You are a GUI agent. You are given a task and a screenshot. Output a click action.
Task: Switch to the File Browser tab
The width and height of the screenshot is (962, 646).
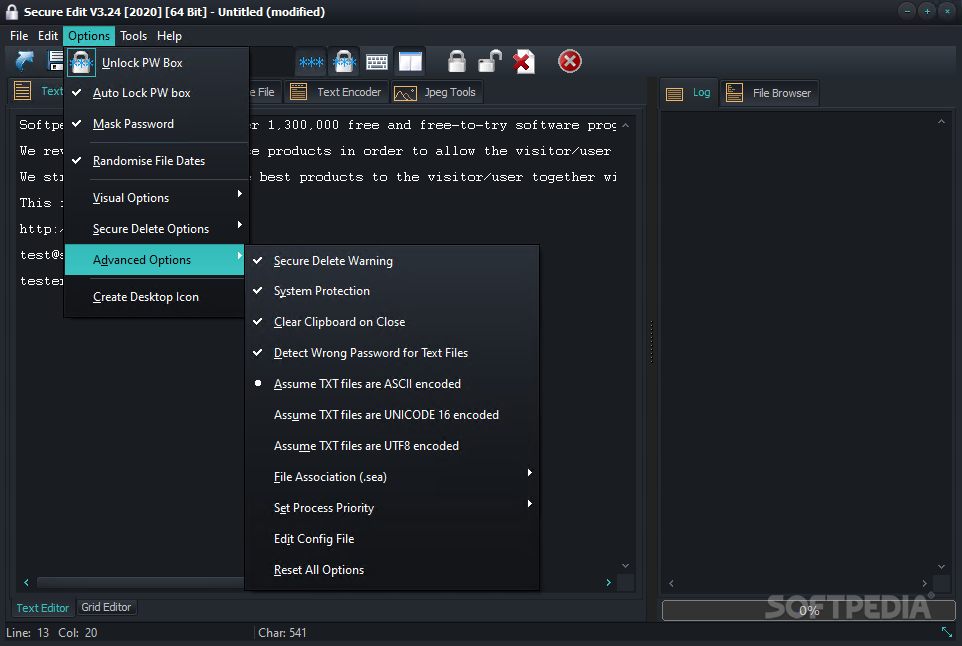[x=769, y=93]
